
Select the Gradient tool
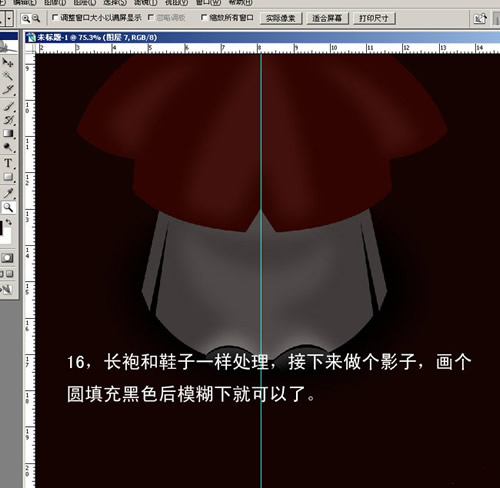click(x=8, y=133)
